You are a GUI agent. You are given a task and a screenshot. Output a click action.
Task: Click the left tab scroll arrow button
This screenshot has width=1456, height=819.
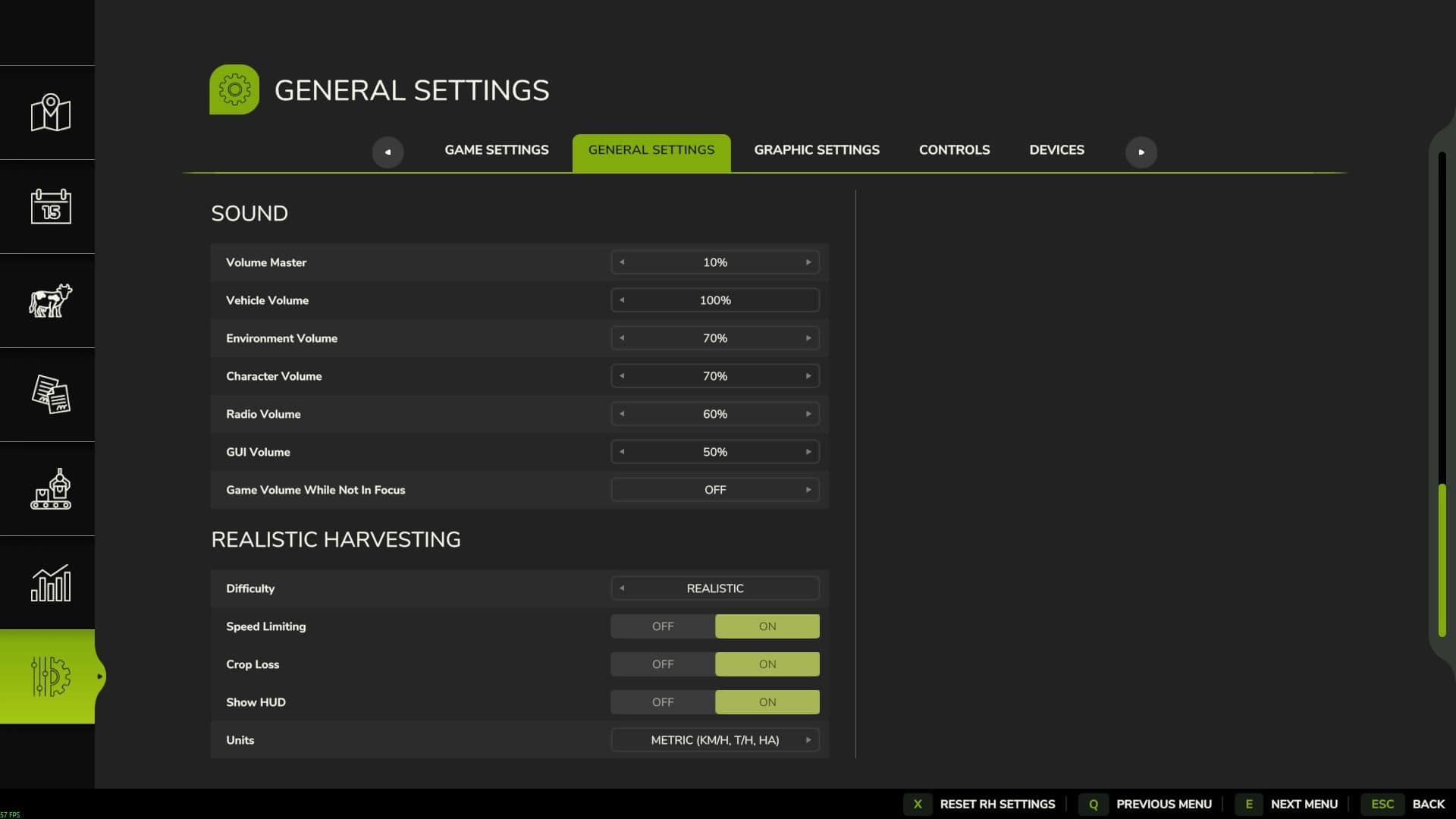pyautogui.click(x=388, y=152)
